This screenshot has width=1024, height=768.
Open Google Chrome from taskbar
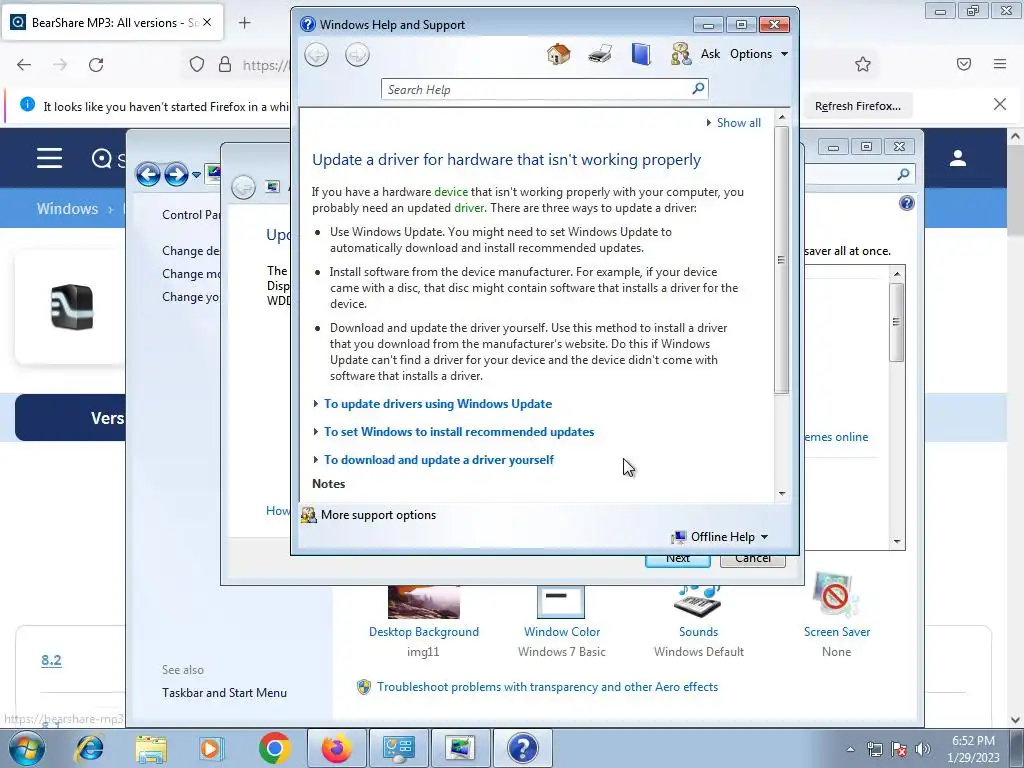click(274, 748)
